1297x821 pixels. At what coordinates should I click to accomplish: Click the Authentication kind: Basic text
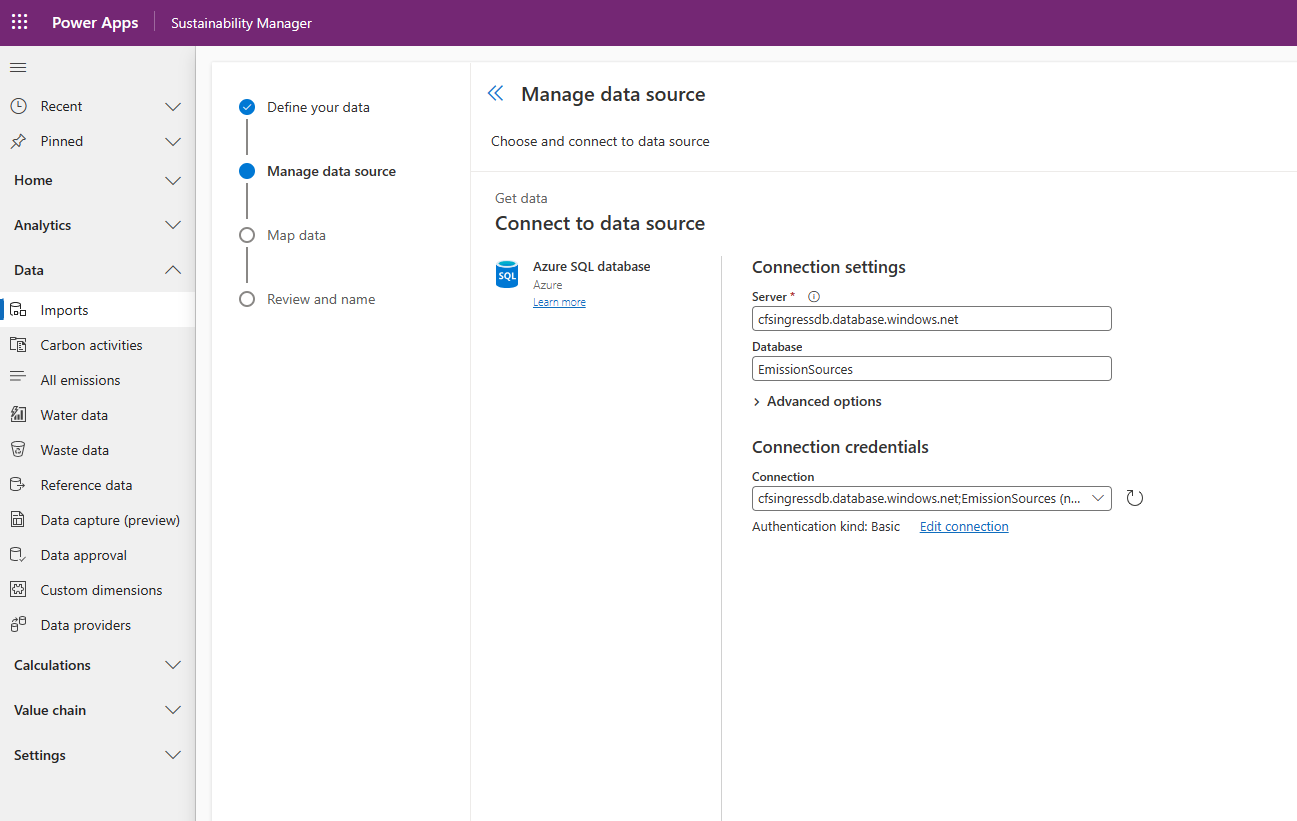826,526
